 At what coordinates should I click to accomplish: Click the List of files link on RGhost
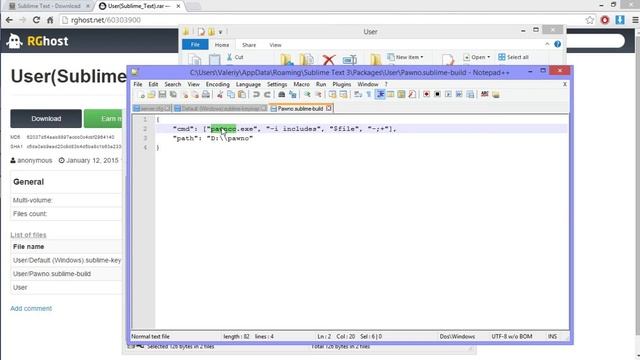[x=28, y=235]
